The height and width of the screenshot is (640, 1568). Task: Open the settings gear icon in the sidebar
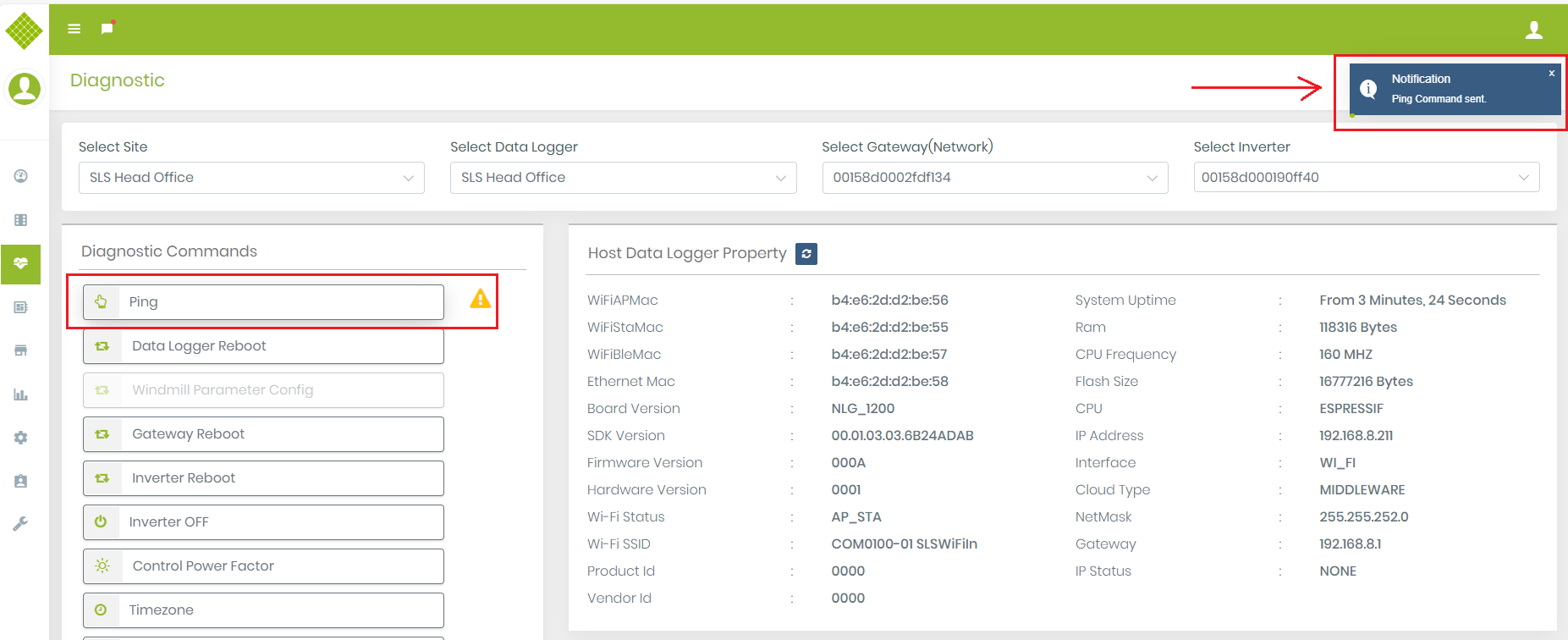point(21,438)
